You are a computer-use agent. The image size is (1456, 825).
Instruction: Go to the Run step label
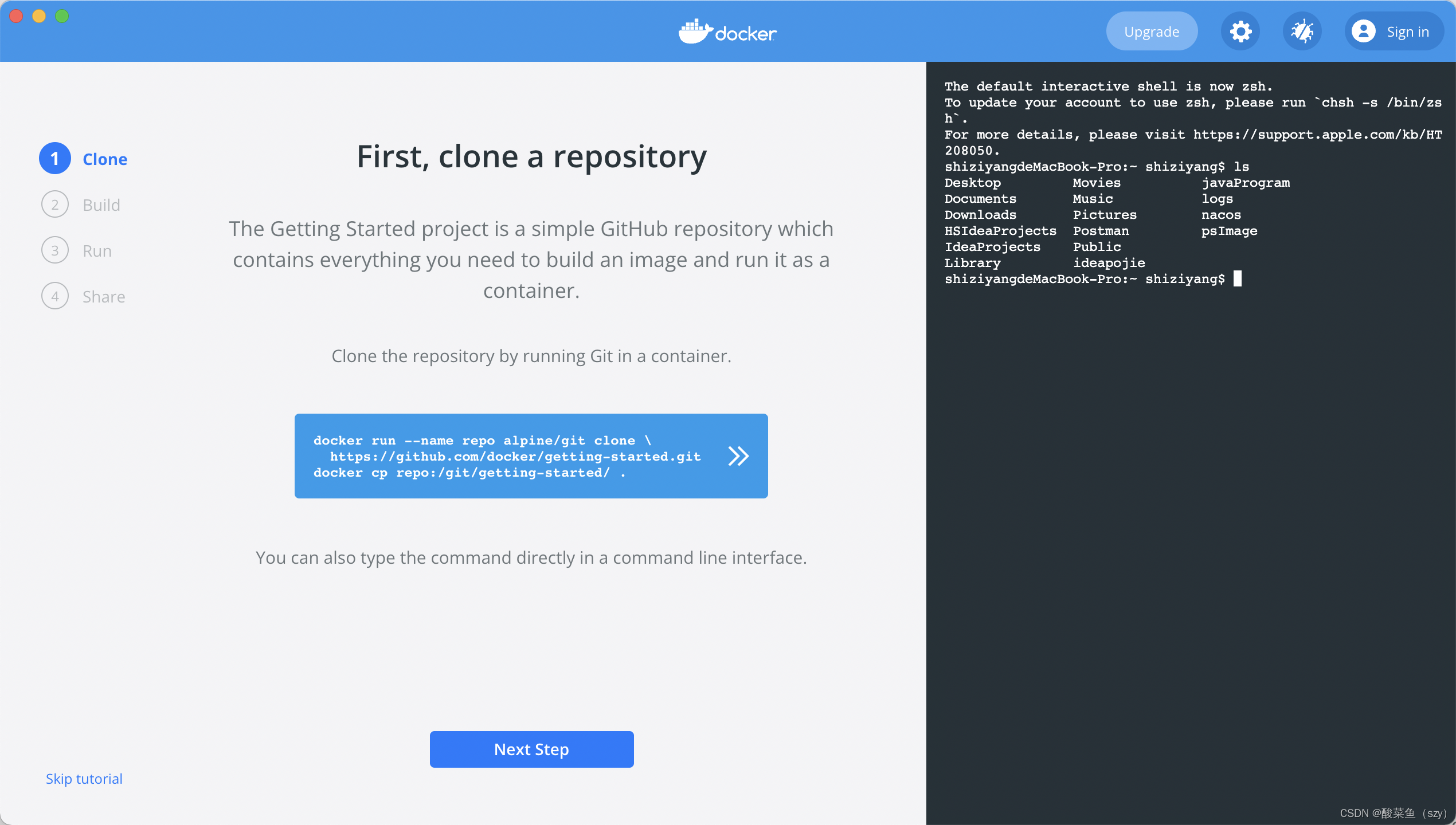pos(97,251)
